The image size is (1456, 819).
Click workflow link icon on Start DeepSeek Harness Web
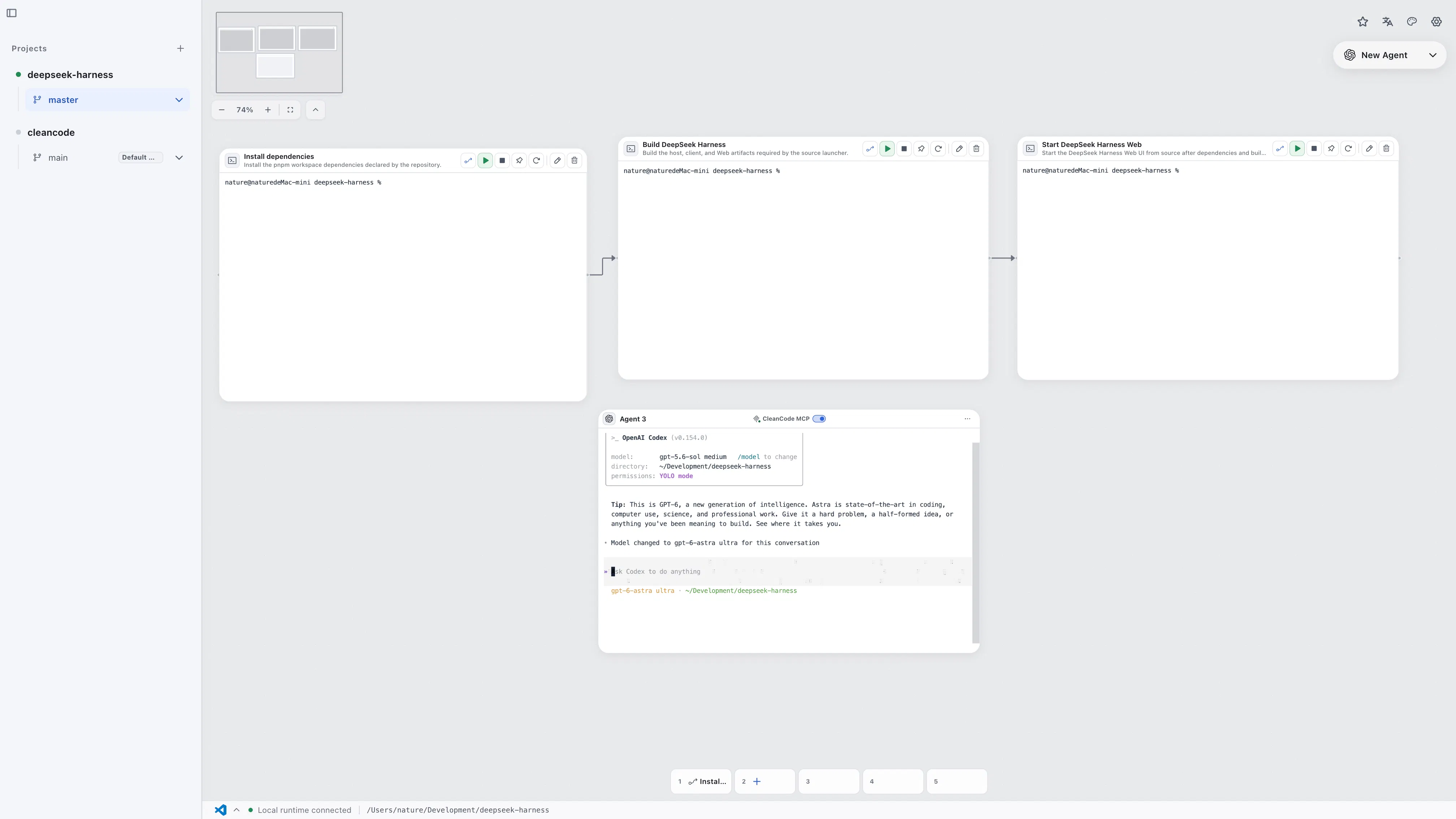click(1280, 148)
